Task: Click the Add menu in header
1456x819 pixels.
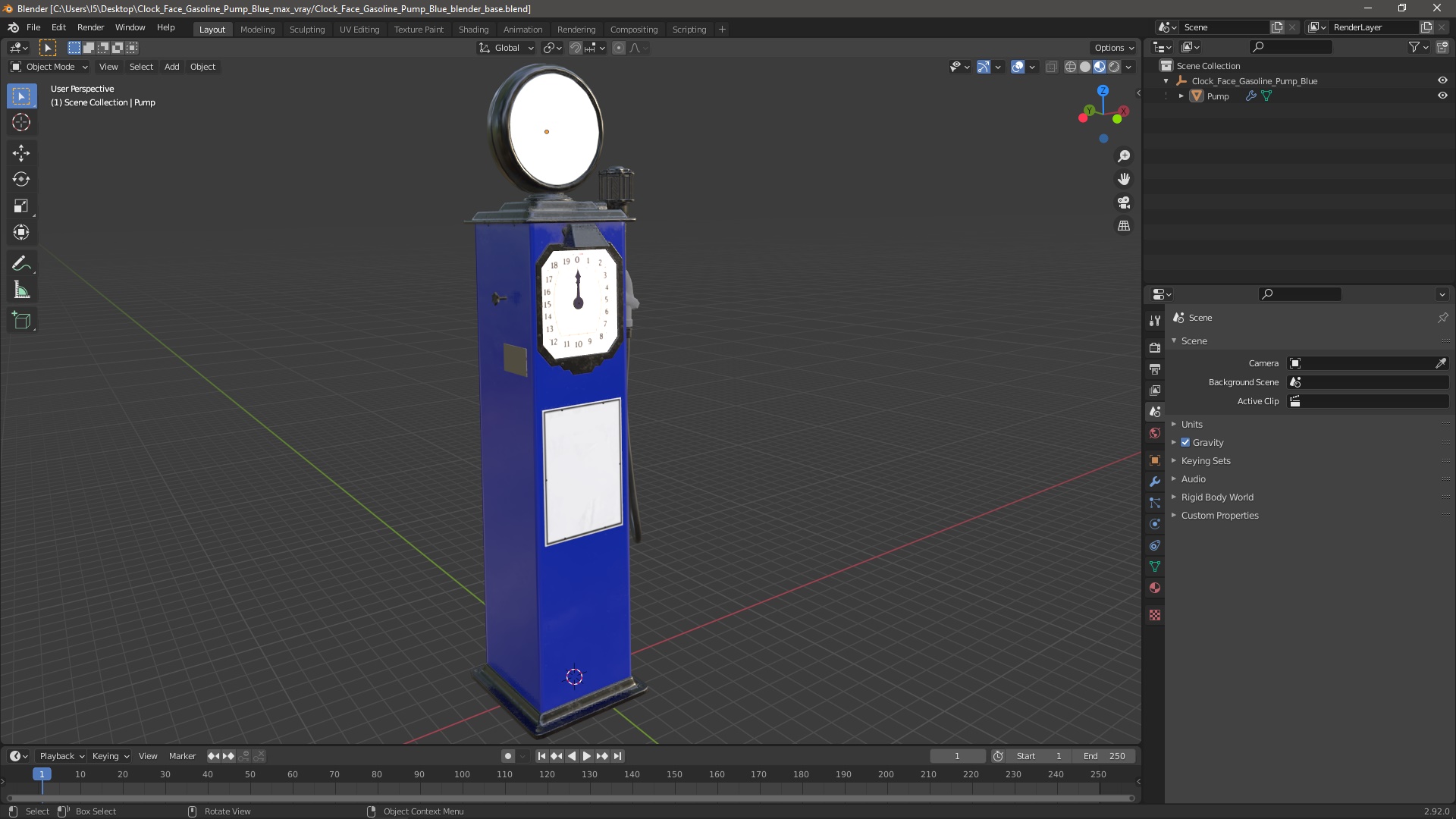Action: click(171, 66)
